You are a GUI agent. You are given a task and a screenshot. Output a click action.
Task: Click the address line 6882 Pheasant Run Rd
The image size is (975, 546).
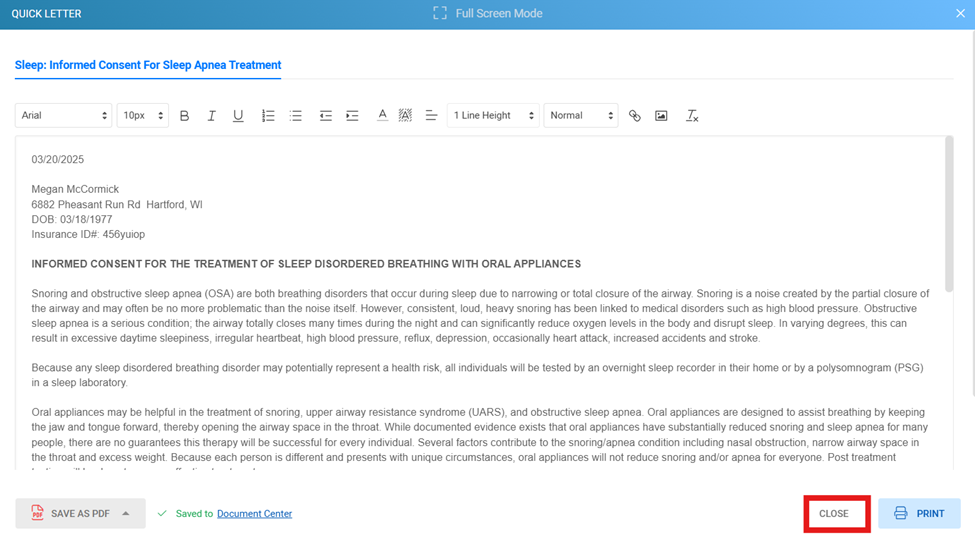pyautogui.click(x=117, y=205)
